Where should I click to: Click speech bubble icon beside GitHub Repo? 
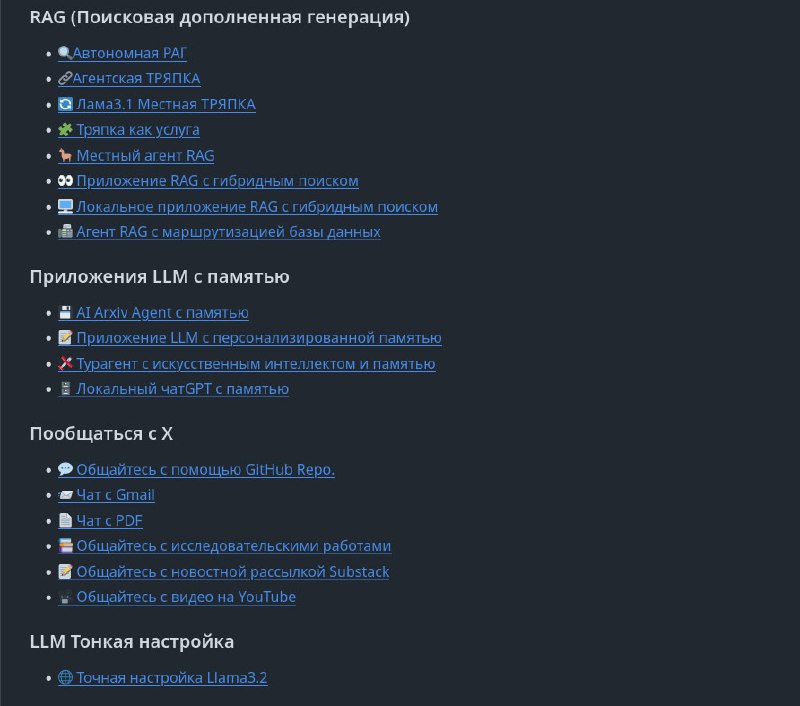pos(65,469)
